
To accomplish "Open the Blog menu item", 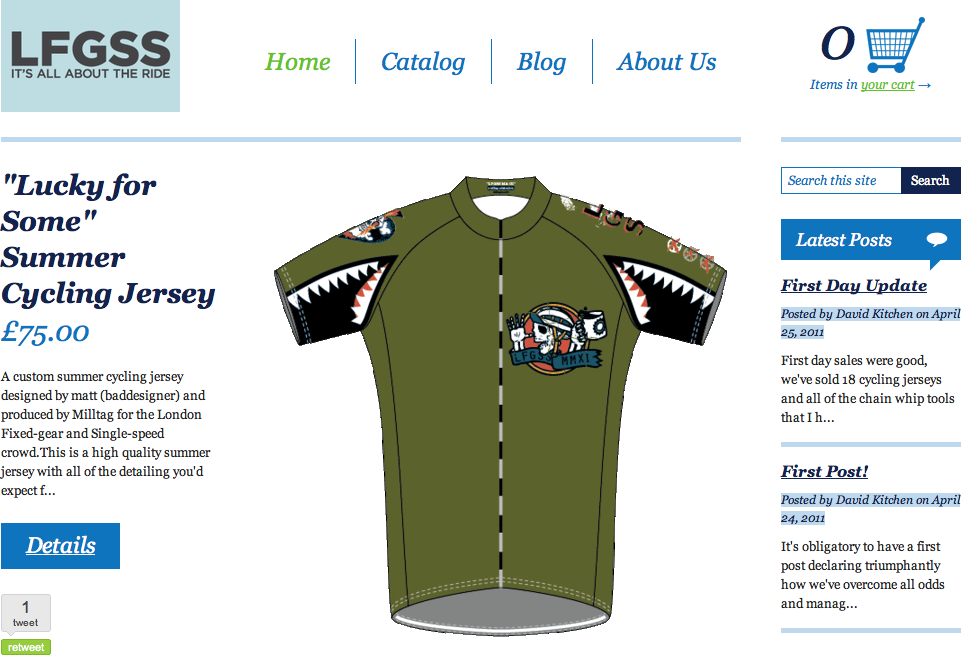I will tap(541, 62).
